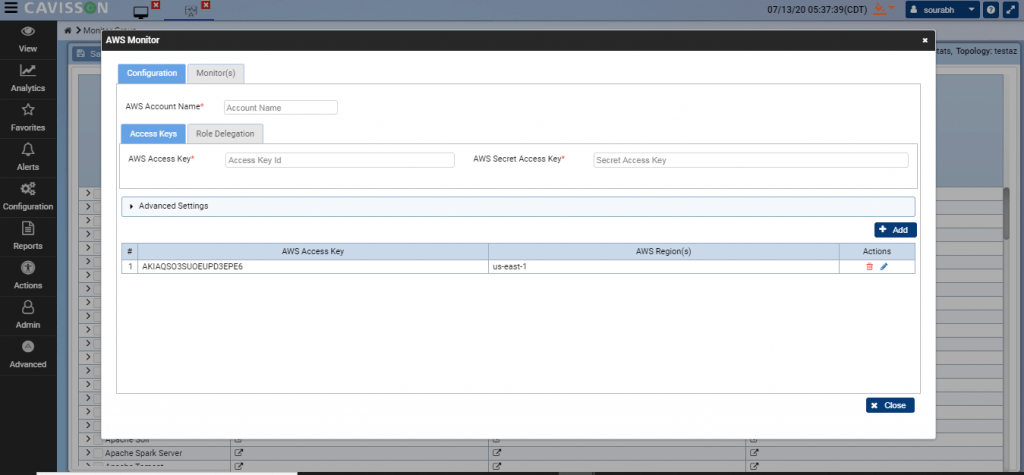Open the sourabh user dropdown
This screenshot has width=1024, height=475.
(942, 10)
